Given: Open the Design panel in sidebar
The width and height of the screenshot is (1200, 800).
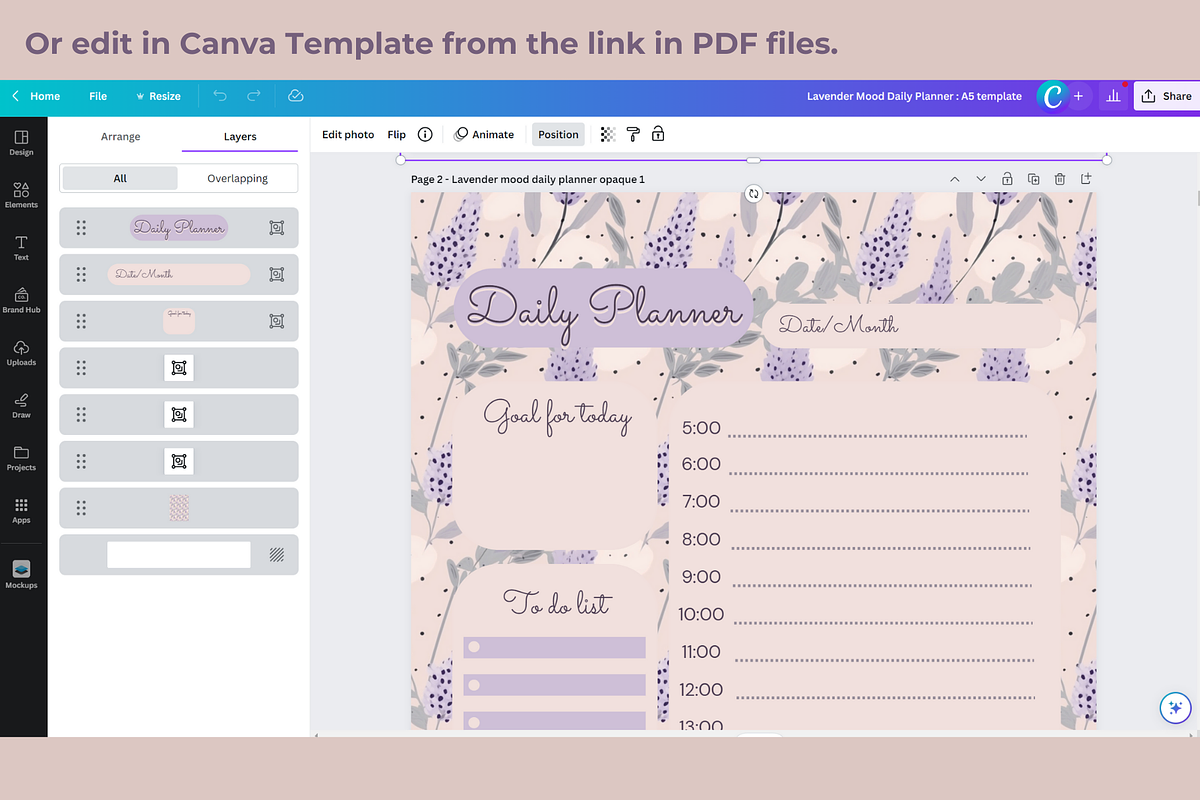Looking at the screenshot, I should point(21,142).
